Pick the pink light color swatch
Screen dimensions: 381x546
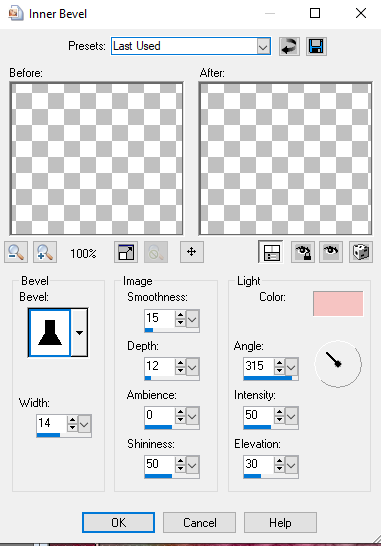(338, 304)
